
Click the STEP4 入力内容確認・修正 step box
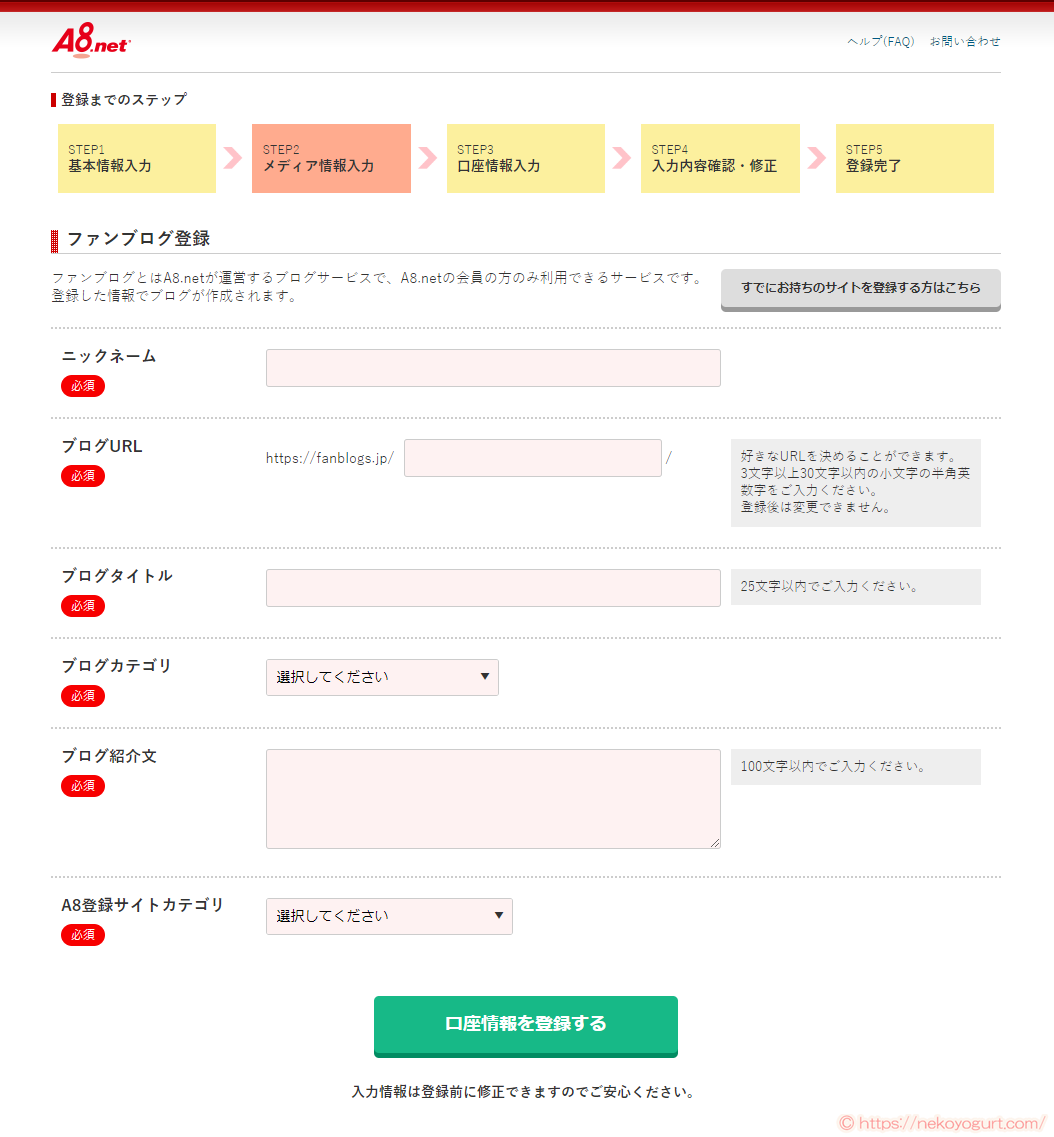click(720, 158)
